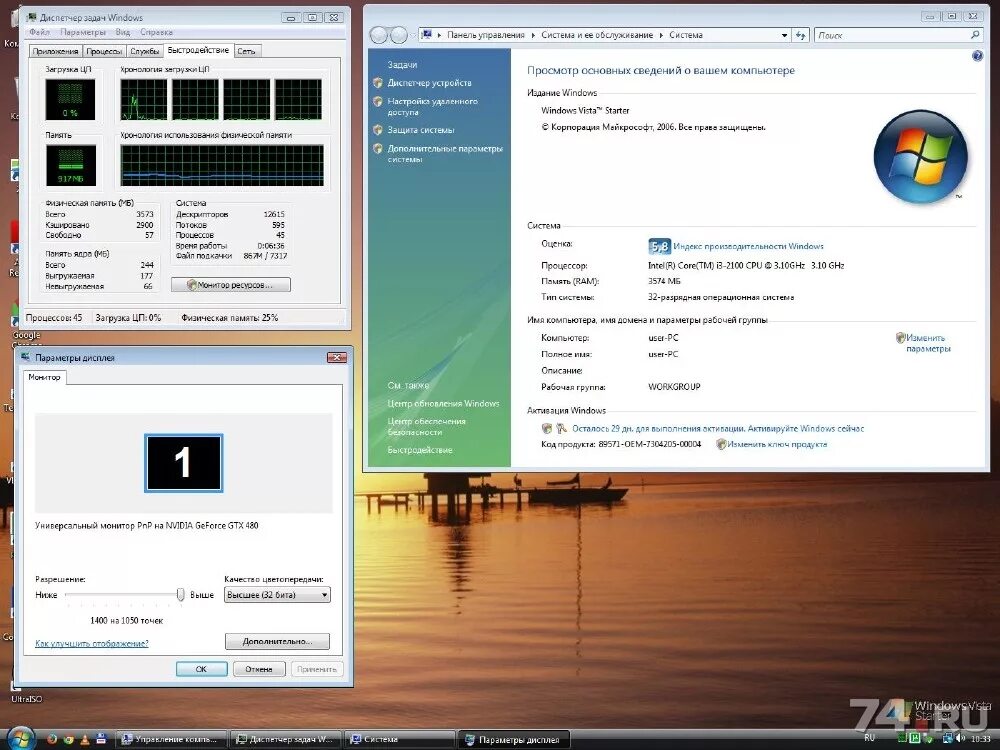Screen dimensions: 1000x750
Task: Open the Windows Start orb
Action: click(x=20, y=739)
